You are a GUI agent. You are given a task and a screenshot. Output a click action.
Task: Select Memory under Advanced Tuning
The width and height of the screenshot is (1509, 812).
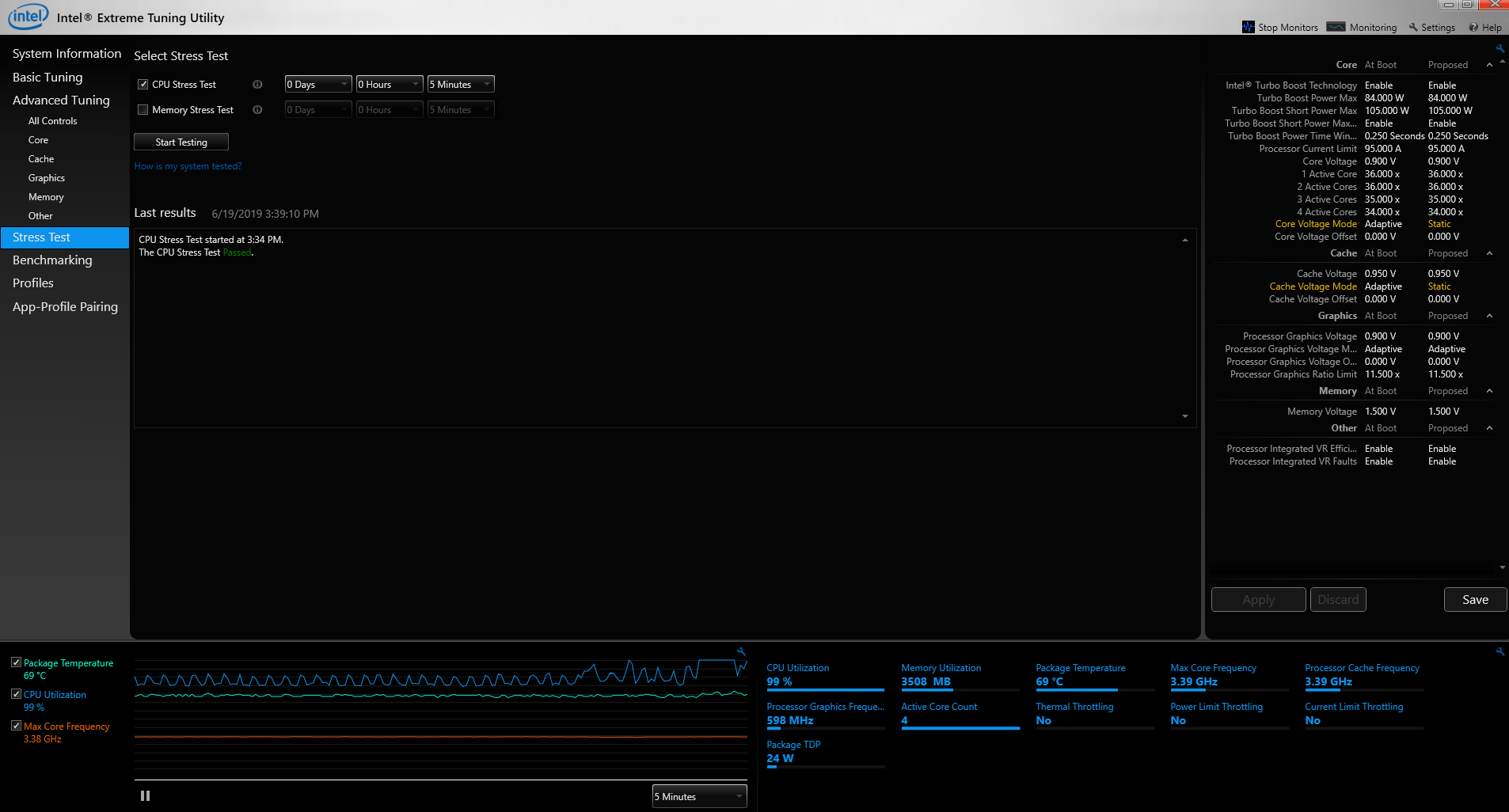46,197
